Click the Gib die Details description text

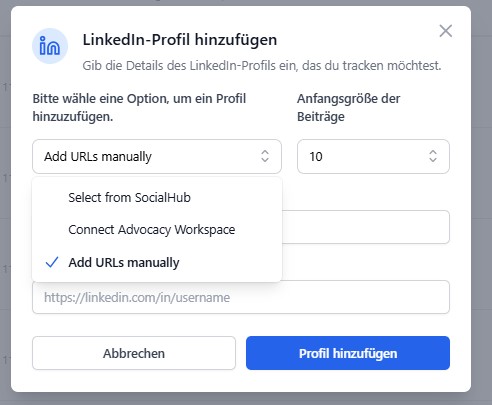[x=262, y=66]
